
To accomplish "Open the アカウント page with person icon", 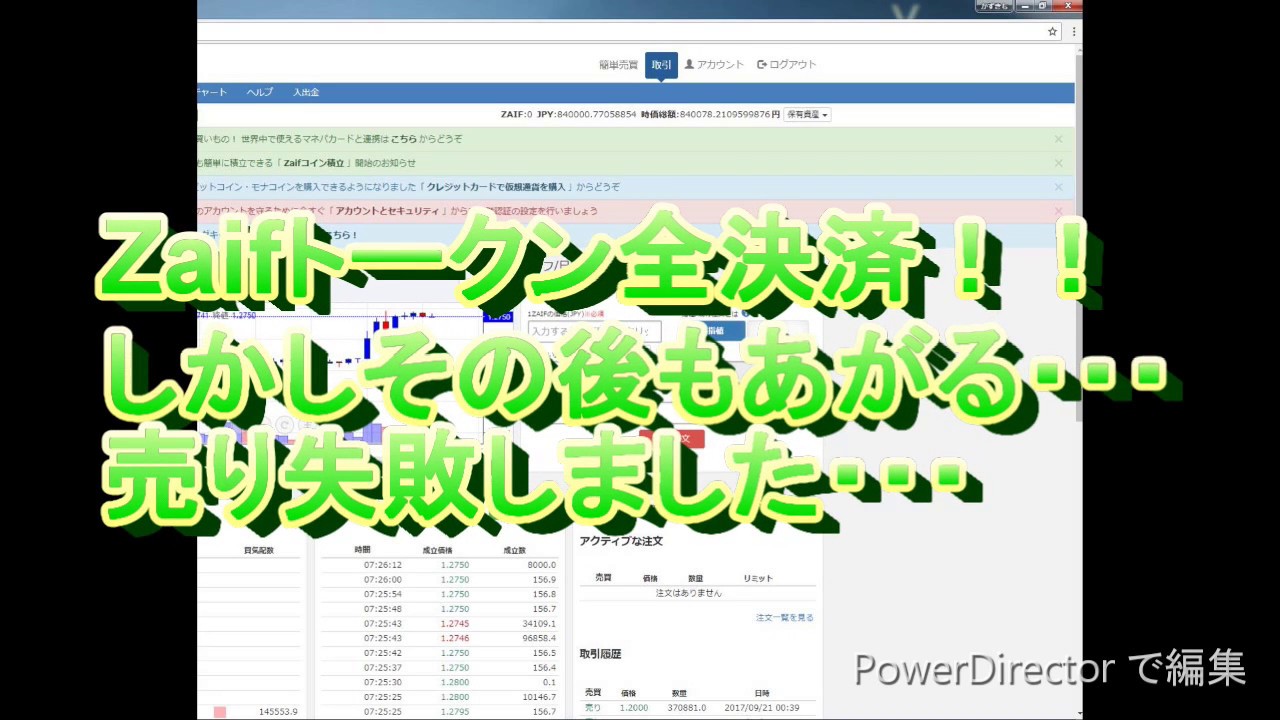I will 714,64.
